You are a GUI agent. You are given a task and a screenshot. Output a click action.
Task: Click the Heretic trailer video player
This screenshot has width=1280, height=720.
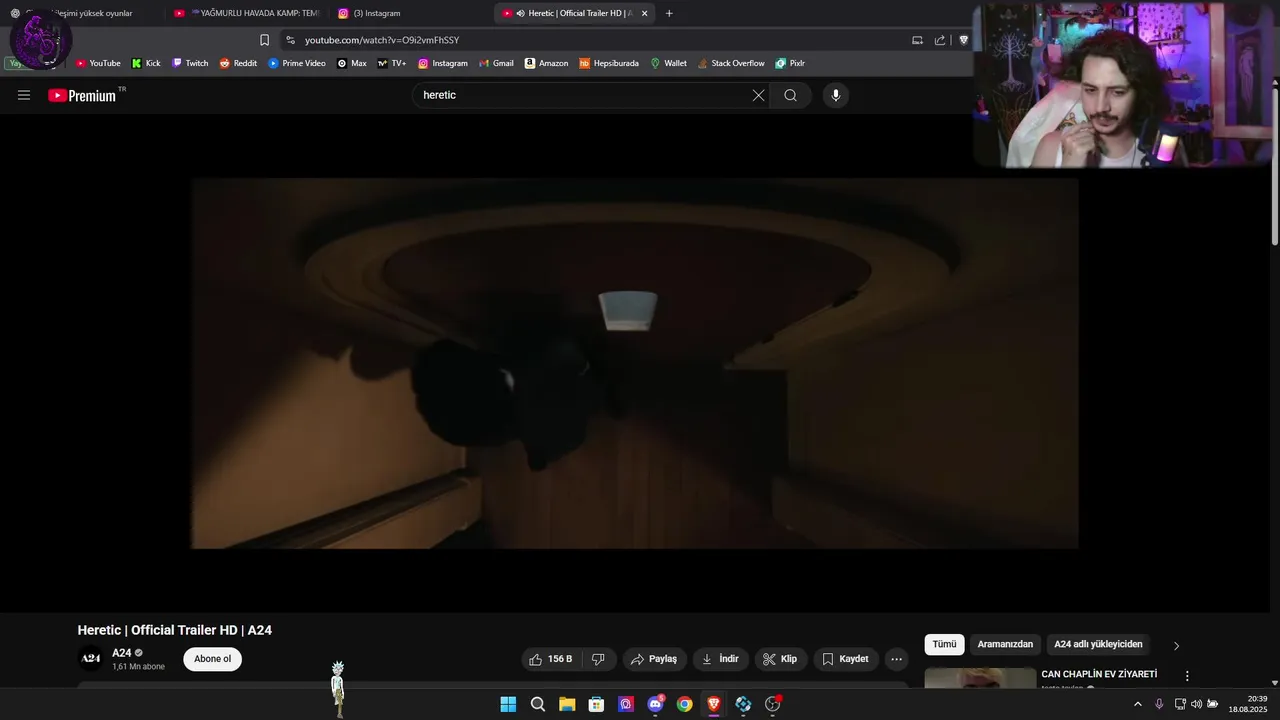(x=635, y=363)
